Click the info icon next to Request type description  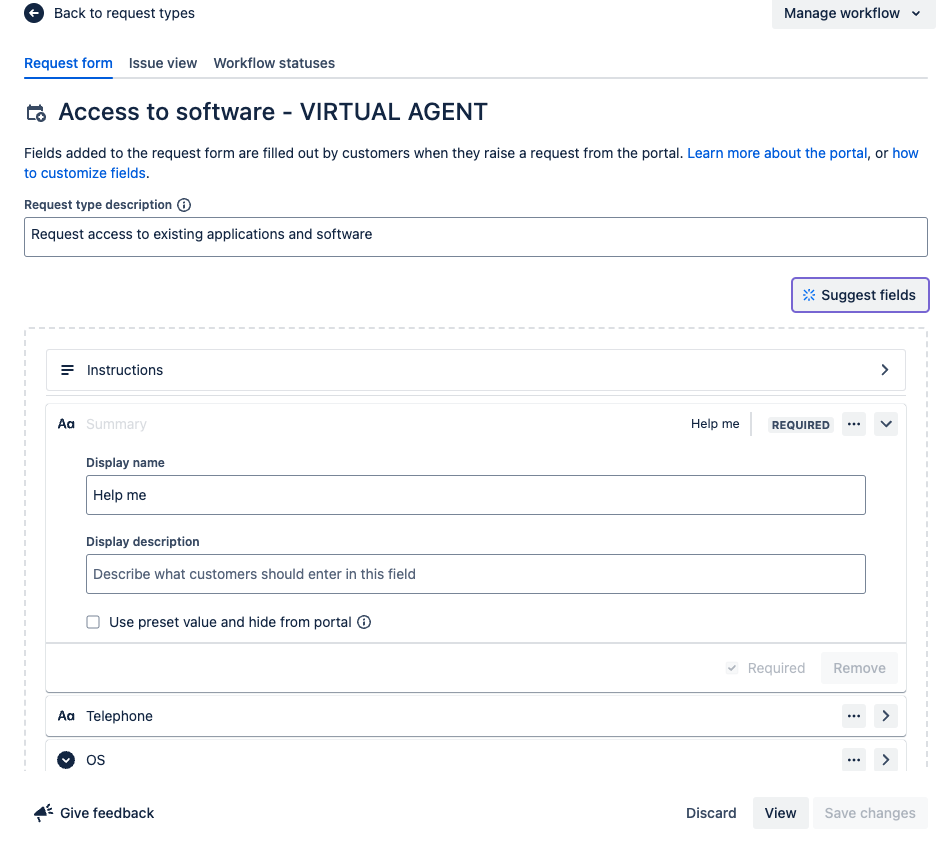pos(184,205)
